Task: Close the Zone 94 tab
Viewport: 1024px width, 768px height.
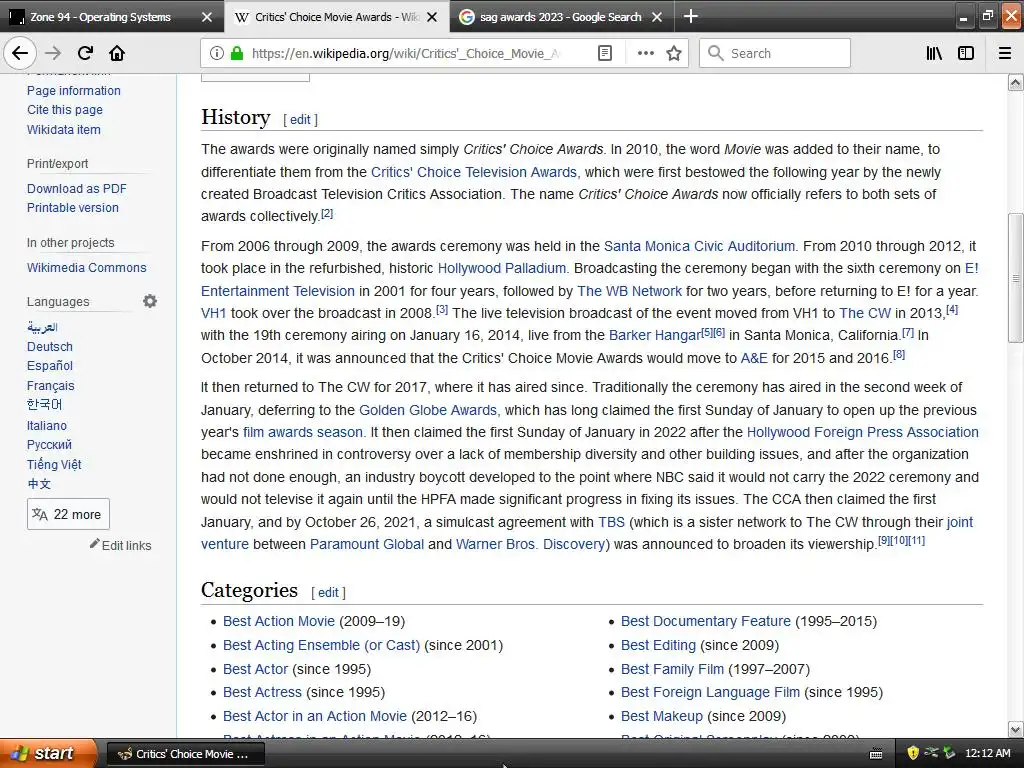Action: coord(206,17)
